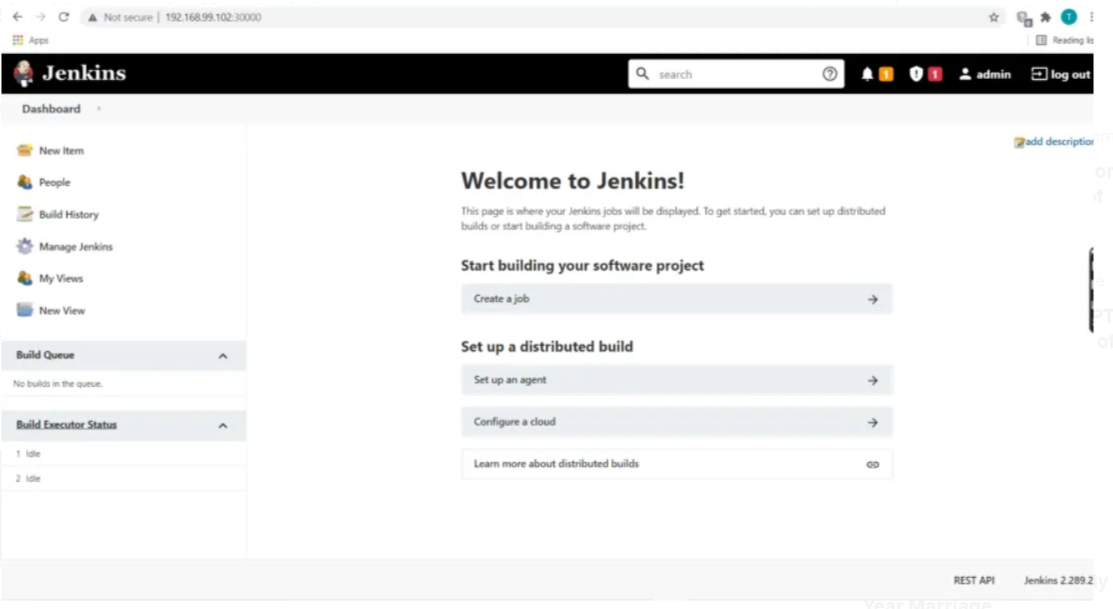Screen dimensions: 1113x609
Task: Click the browser address bar URL
Action: click(213, 17)
